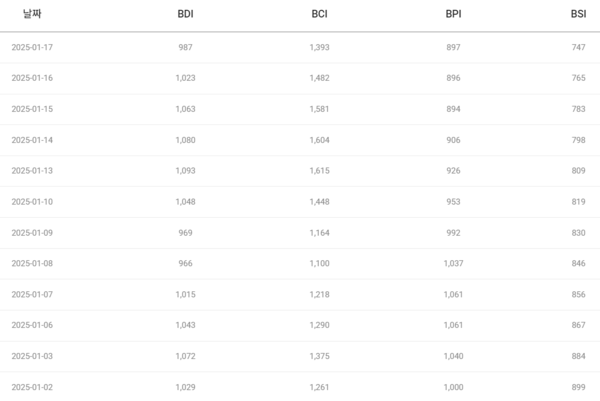Click the BCI value 1,604
The image size is (600, 401).
pyautogui.click(x=320, y=140)
